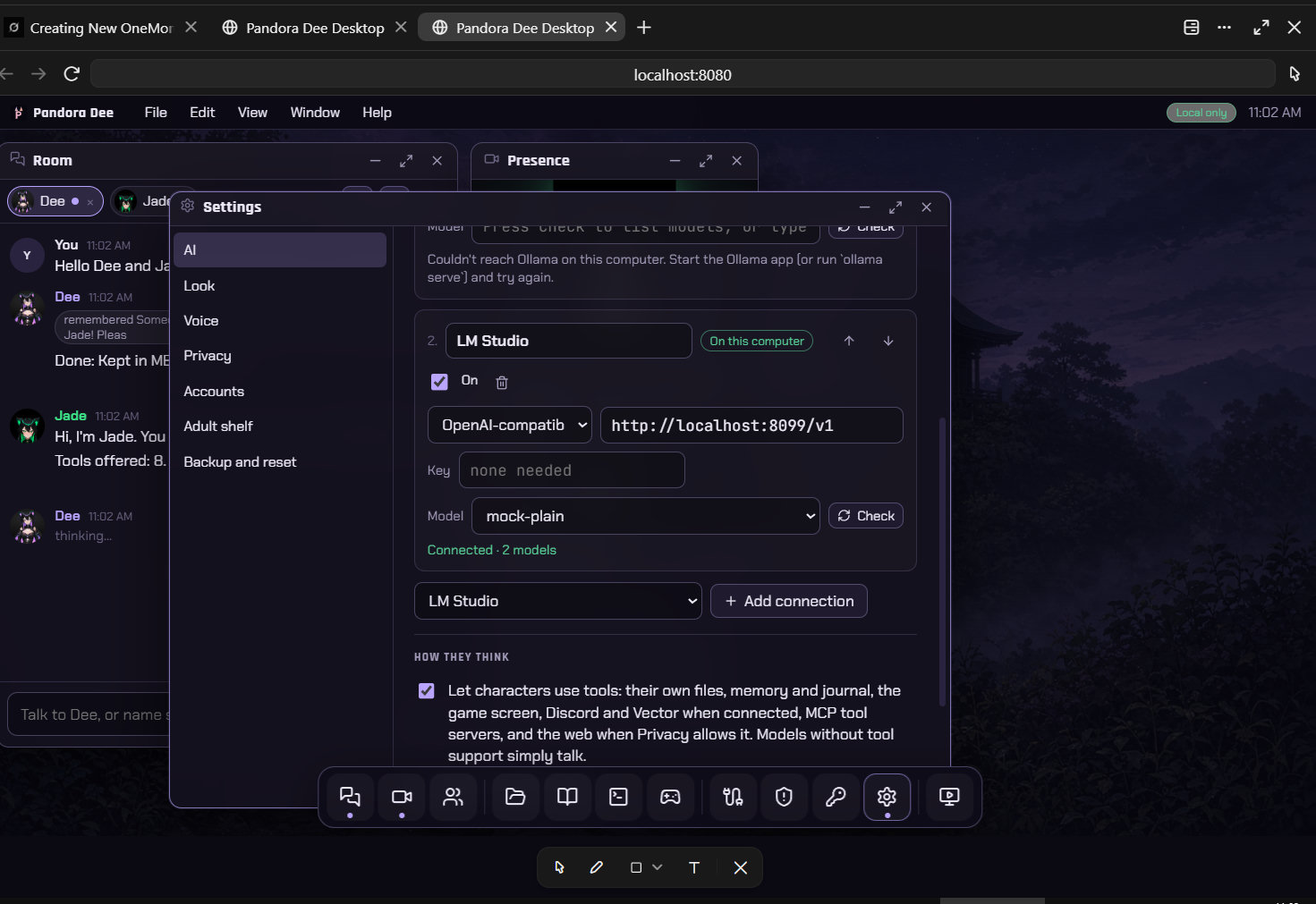Click the Add connection button
The image size is (1316, 904).
tap(789, 601)
